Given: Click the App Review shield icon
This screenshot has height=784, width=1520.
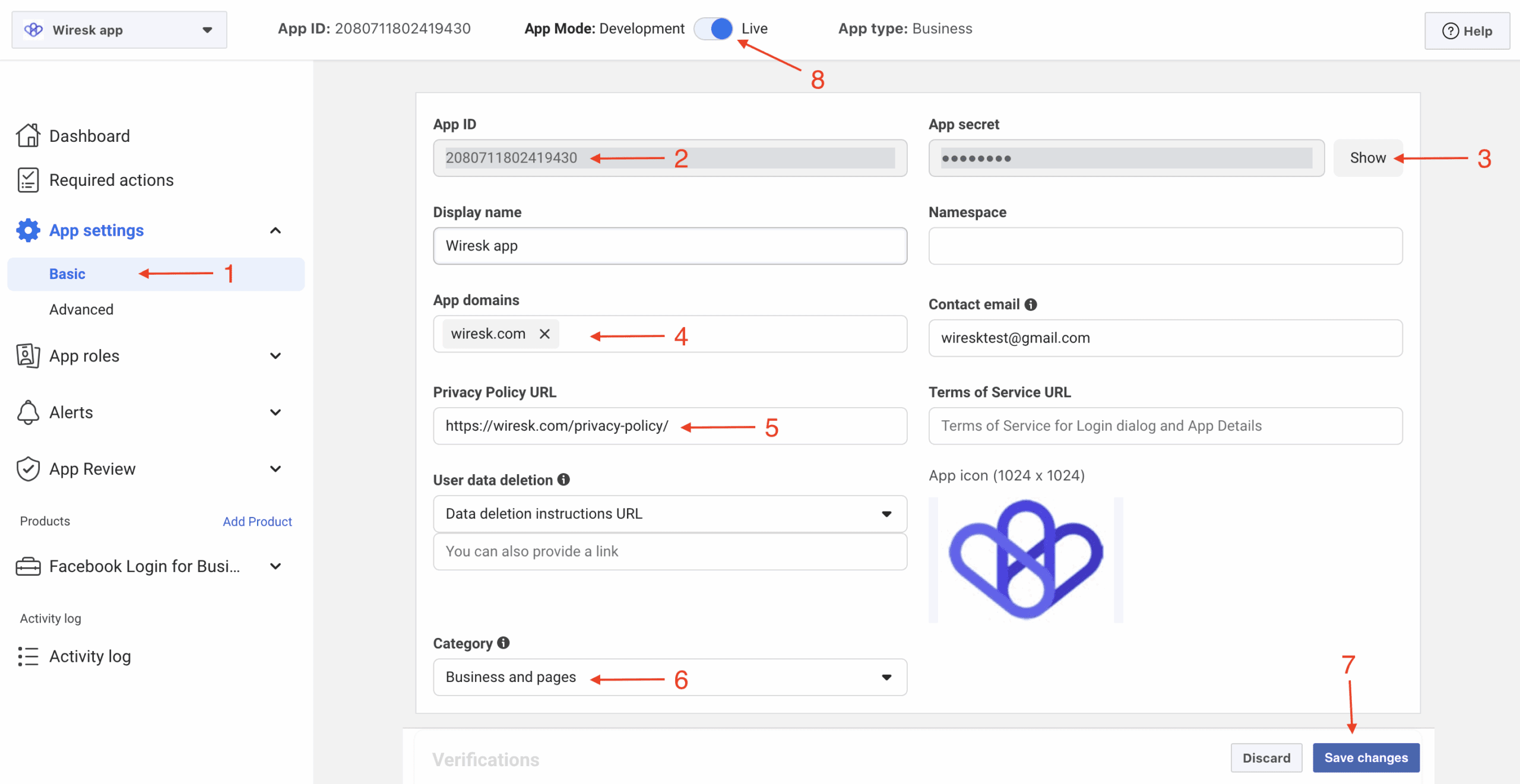Looking at the screenshot, I should pos(28,469).
